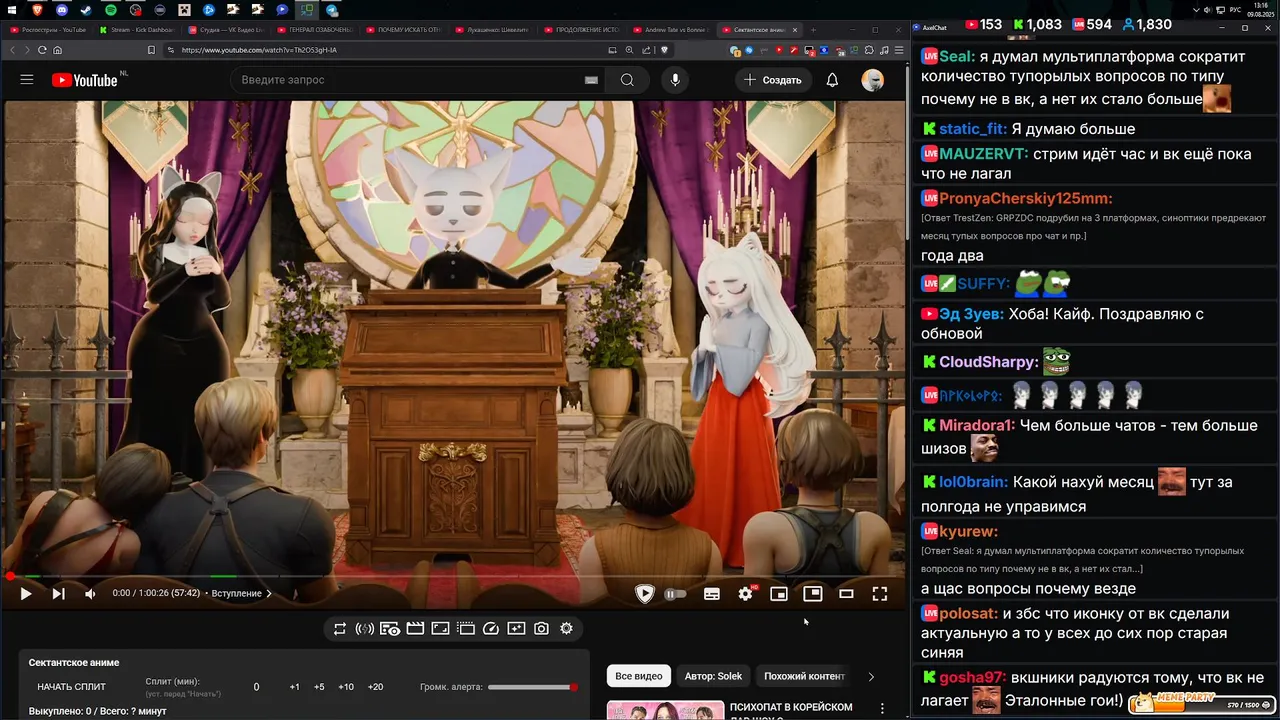Reload the page
The width and height of the screenshot is (1280, 720).
(x=42, y=50)
